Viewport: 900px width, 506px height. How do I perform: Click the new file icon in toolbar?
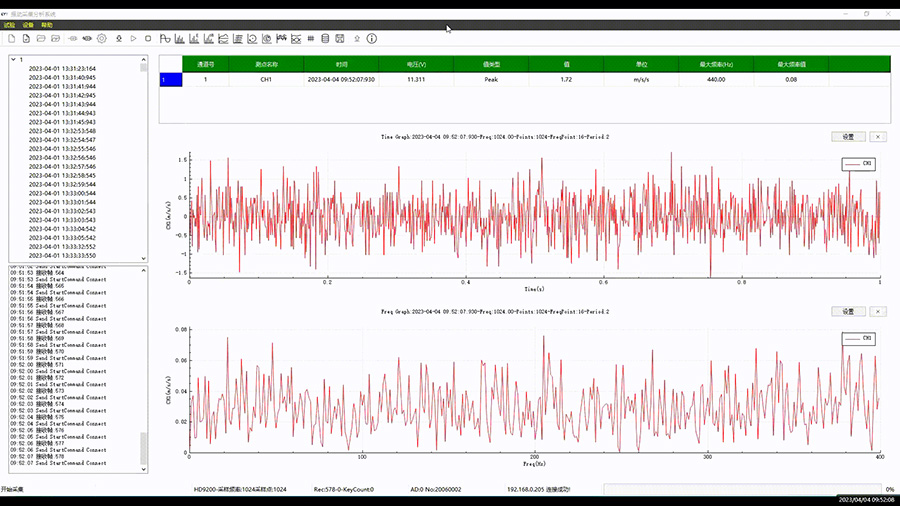[11, 38]
